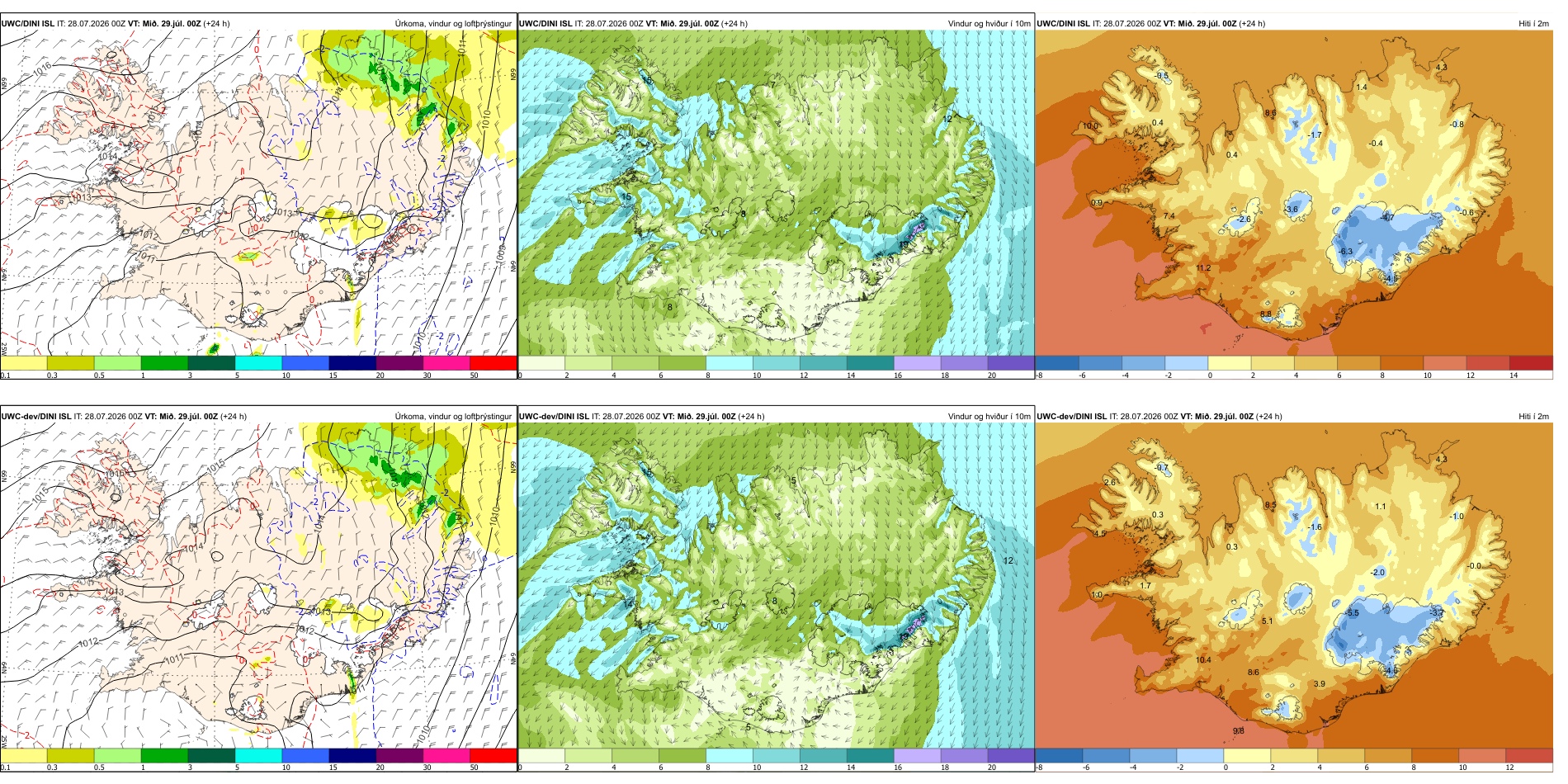The image size is (1568, 784).
Task: Open the UWC-dev wind and gusts map
Action: coord(776,586)
